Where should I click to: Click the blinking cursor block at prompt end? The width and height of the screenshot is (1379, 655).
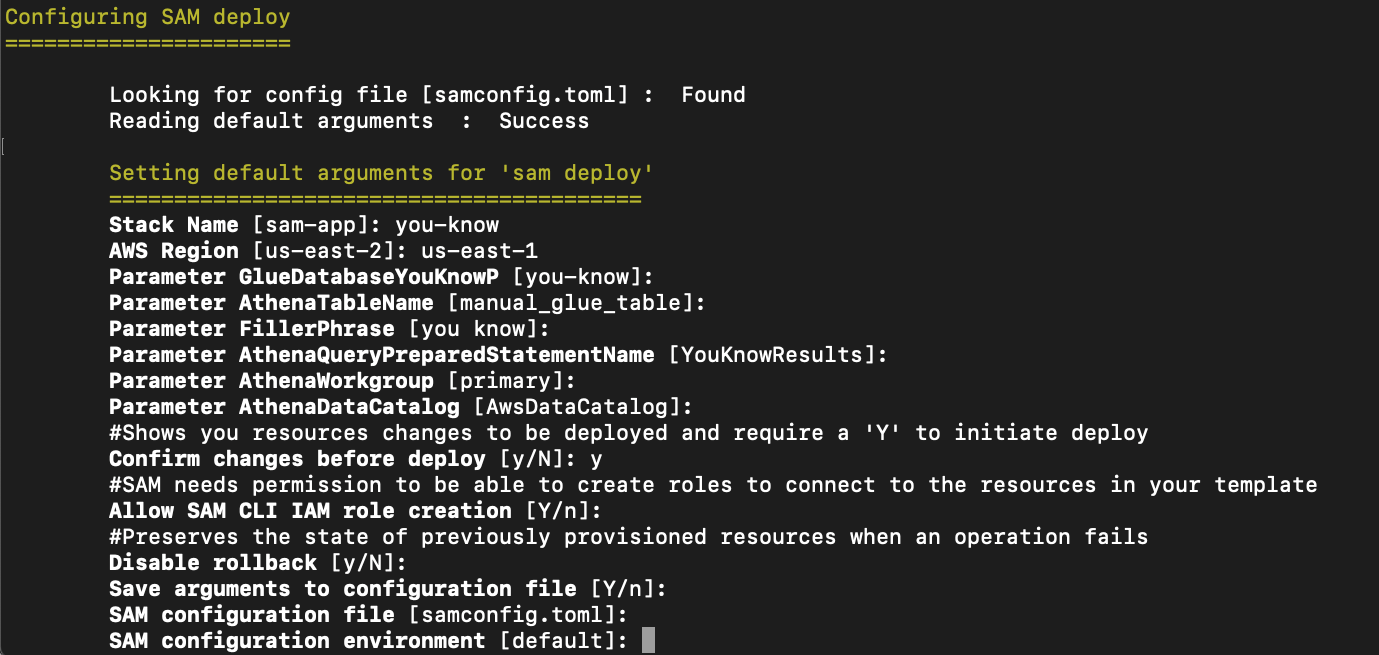click(x=648, y=640)
